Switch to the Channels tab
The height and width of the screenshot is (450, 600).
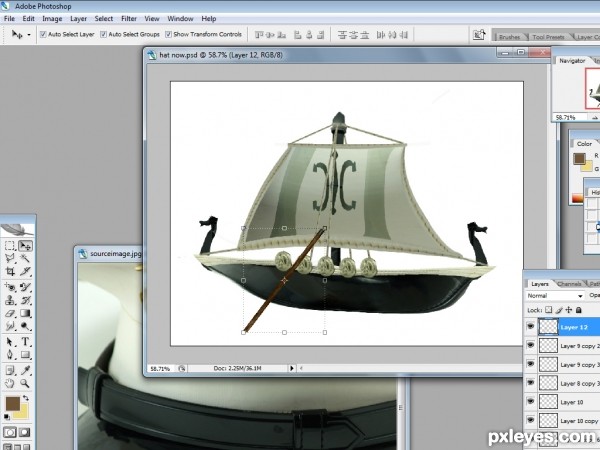click(569, 284)
